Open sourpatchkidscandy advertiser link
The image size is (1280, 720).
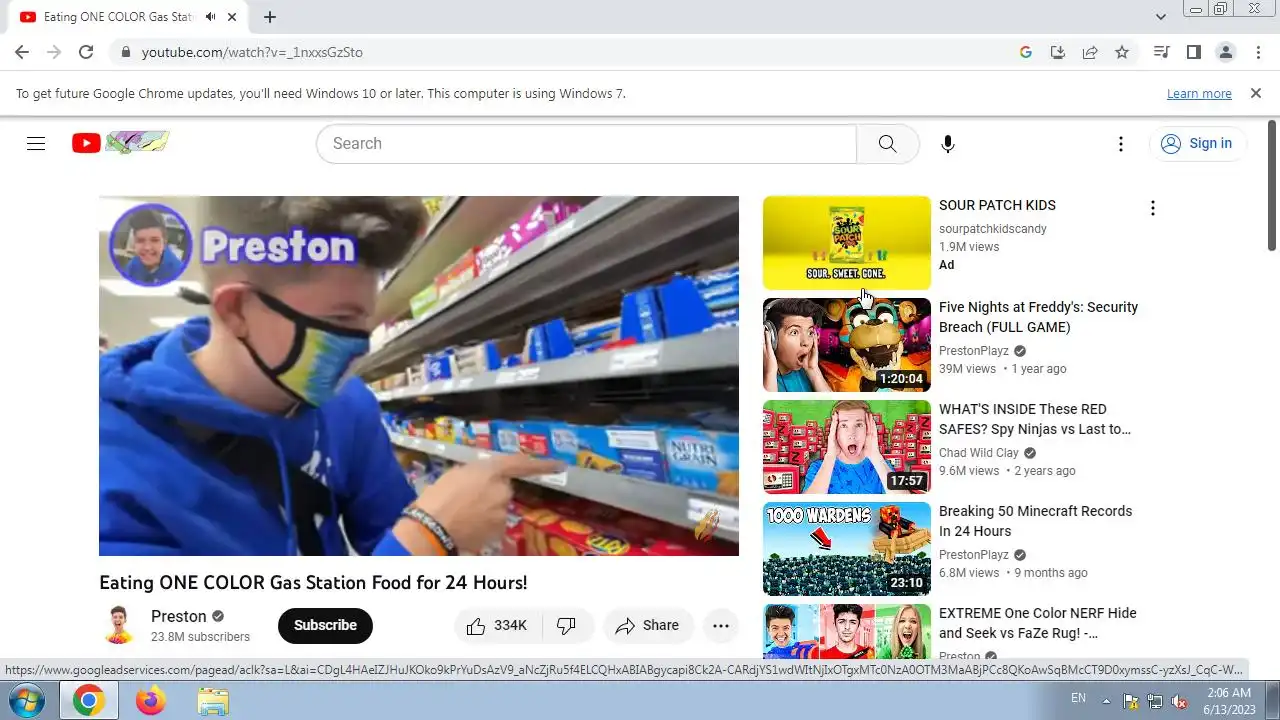(993, 229)
